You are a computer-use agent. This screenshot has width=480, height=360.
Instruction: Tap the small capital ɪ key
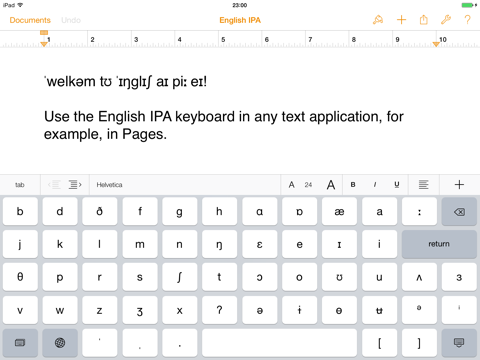pos(339,244)
